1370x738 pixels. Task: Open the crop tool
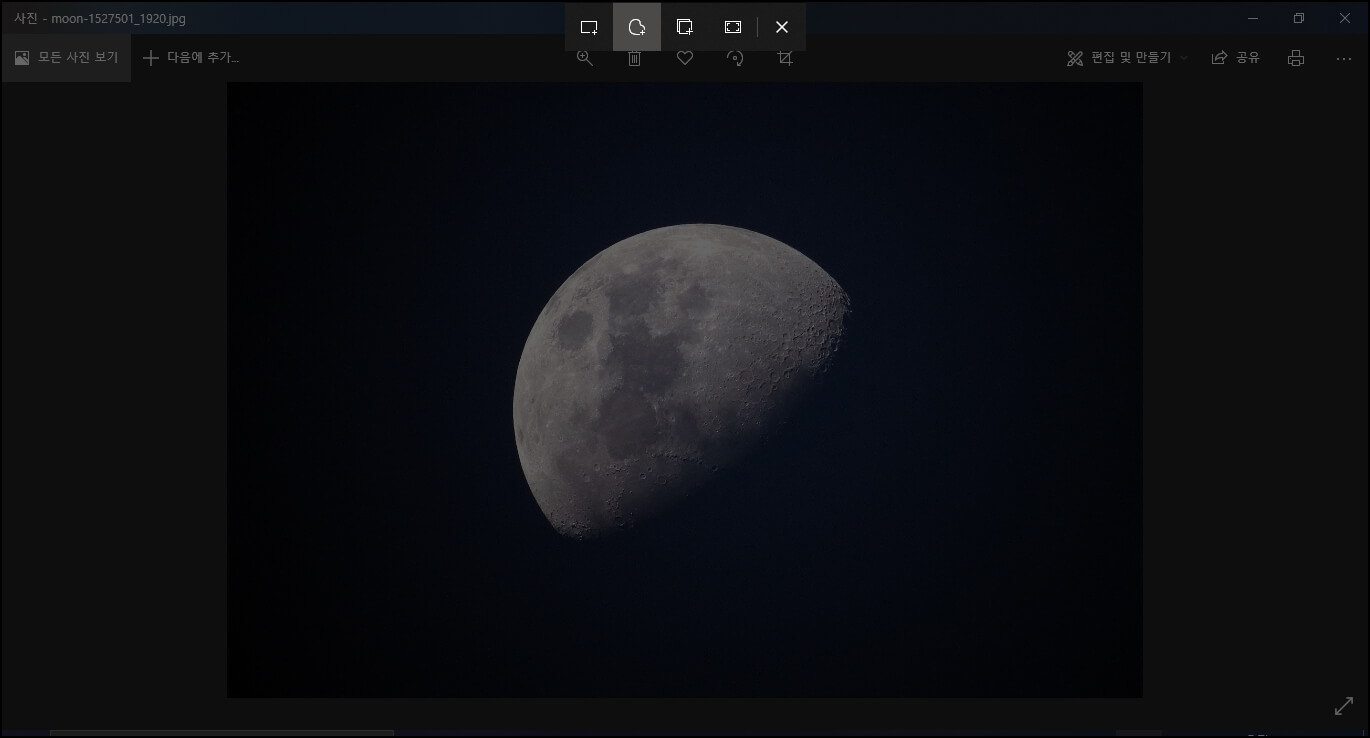point(785,59)
